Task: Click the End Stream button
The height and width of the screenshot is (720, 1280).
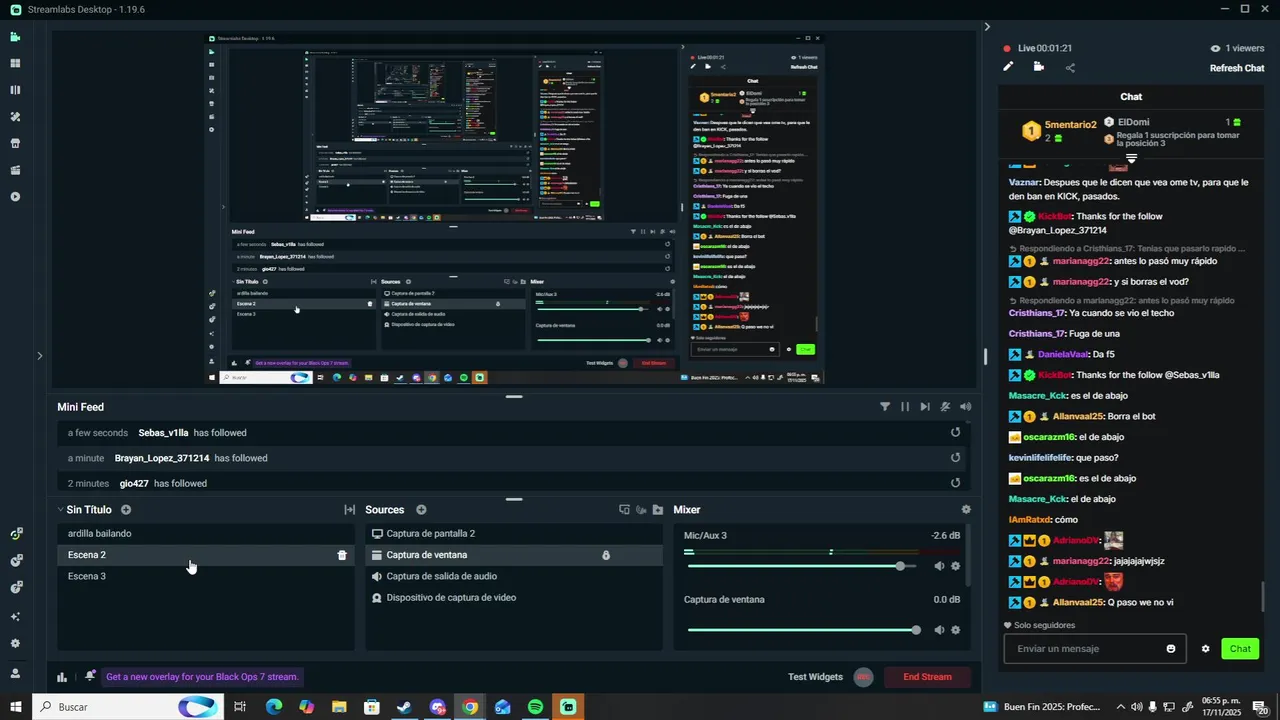Action: coord(927,677)
